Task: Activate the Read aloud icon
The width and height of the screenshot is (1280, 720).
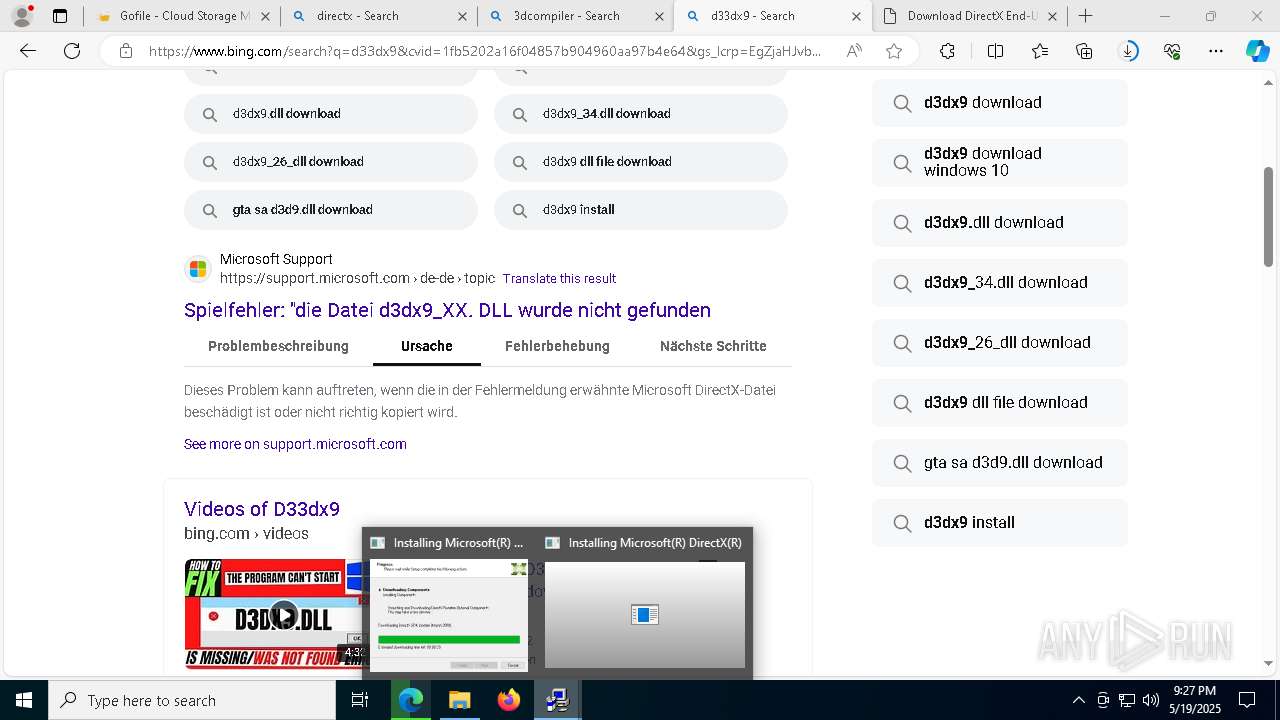Action: pyautogui.click(x=854, y=51)
